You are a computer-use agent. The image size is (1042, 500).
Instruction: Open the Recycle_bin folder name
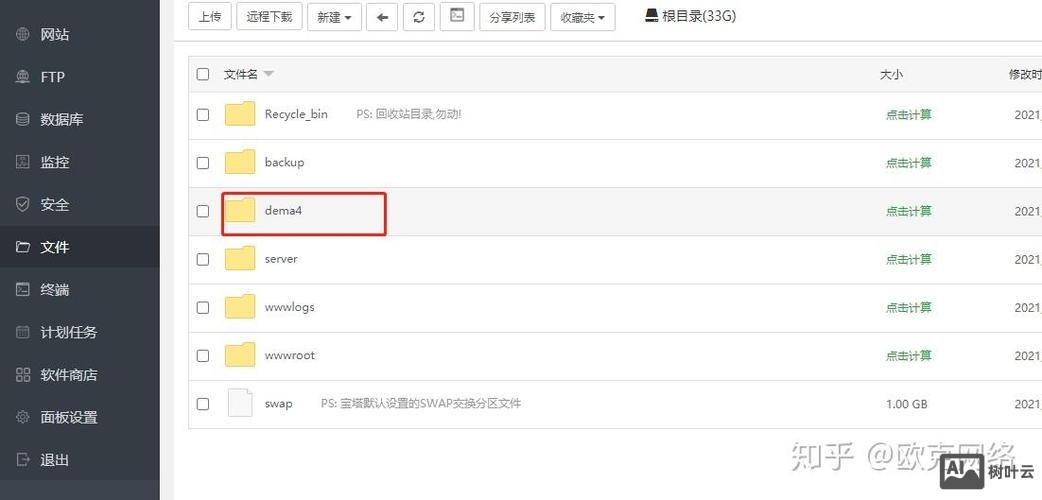click(296, 114)
